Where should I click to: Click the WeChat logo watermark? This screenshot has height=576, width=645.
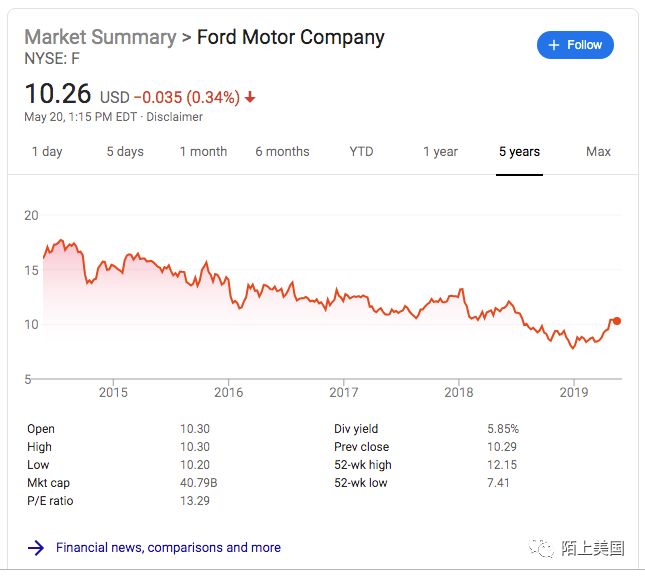click(541, 548)
